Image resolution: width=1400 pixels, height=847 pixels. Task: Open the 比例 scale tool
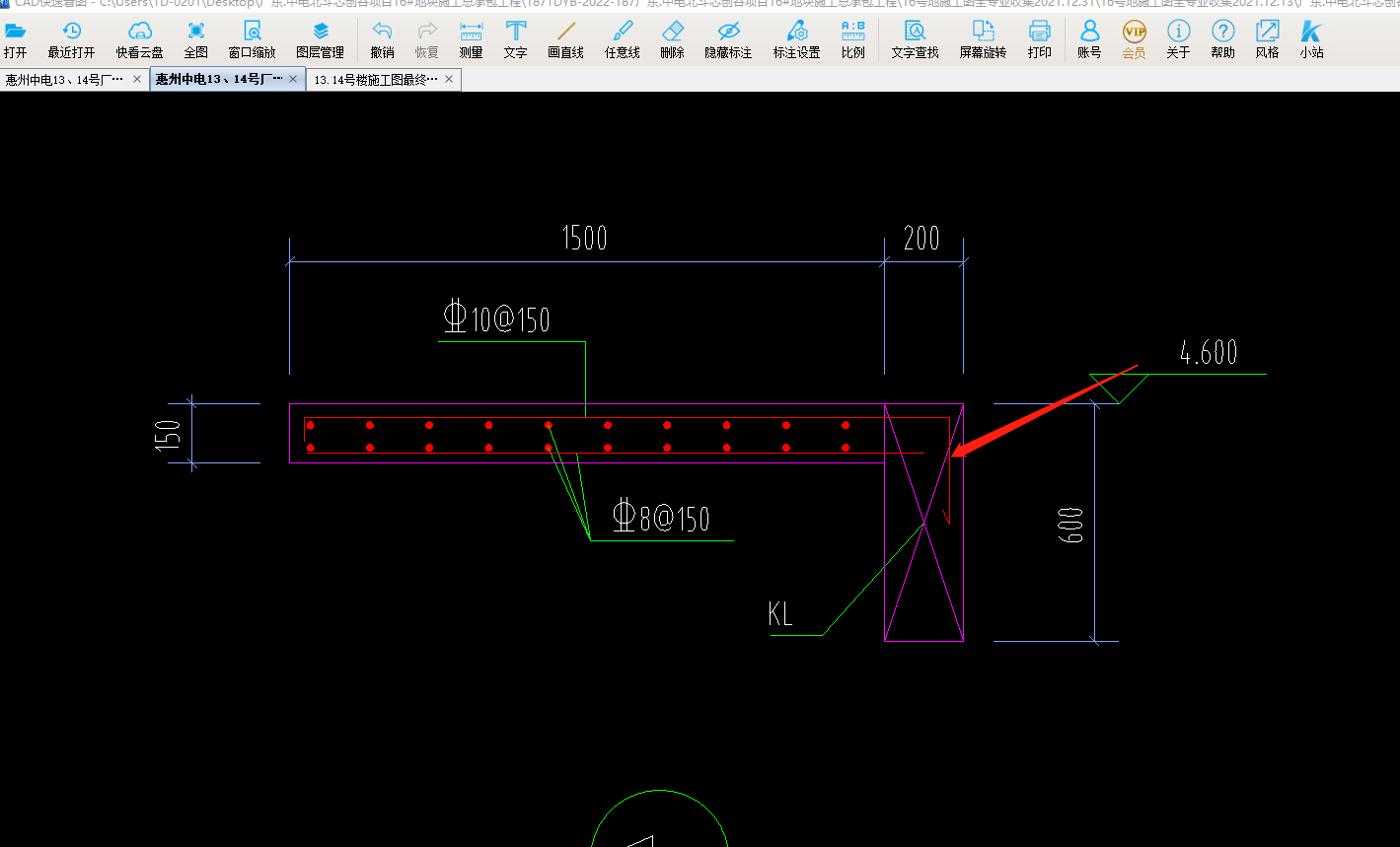point(853,40)
